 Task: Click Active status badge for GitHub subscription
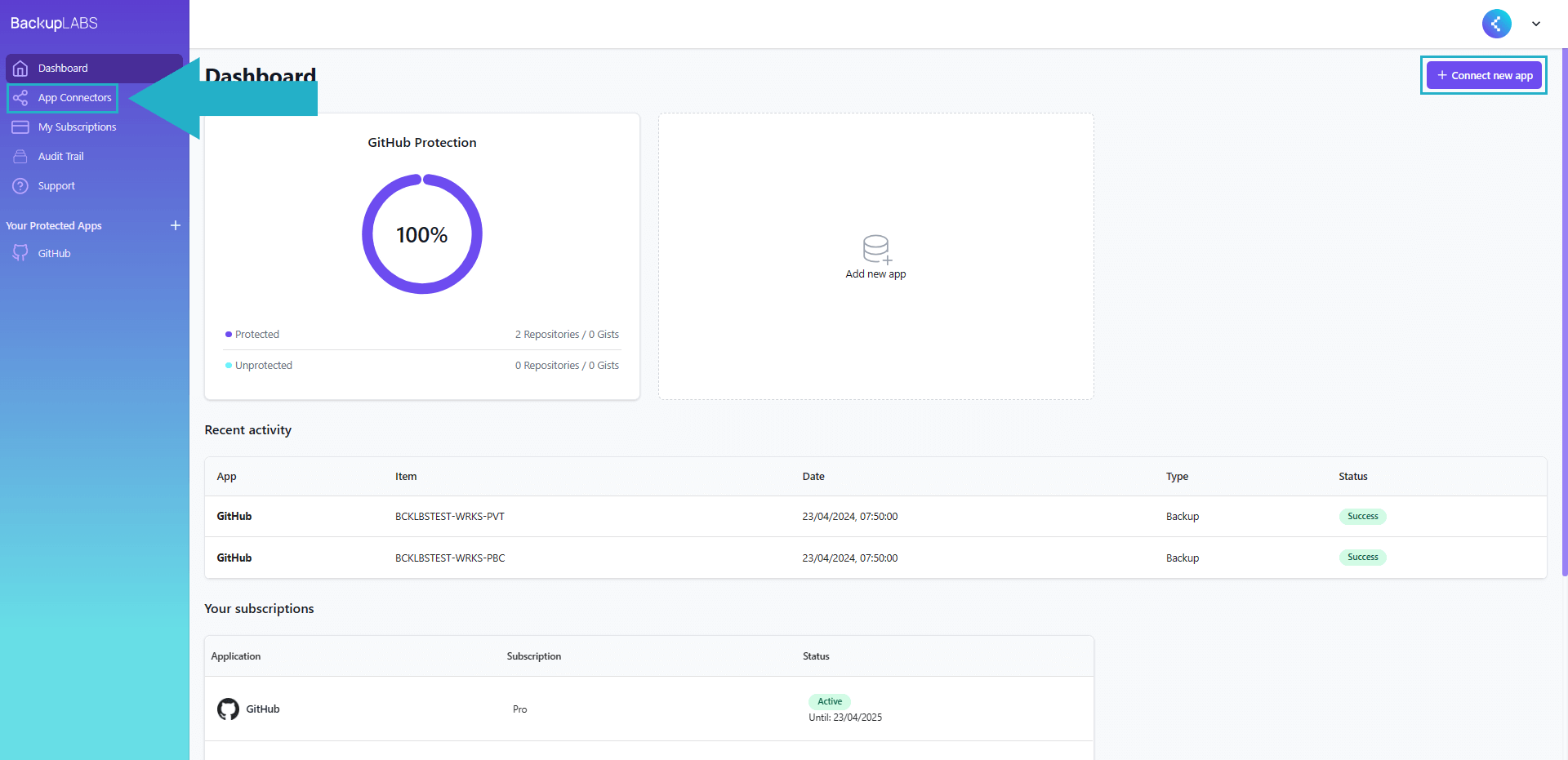(830, 701)
